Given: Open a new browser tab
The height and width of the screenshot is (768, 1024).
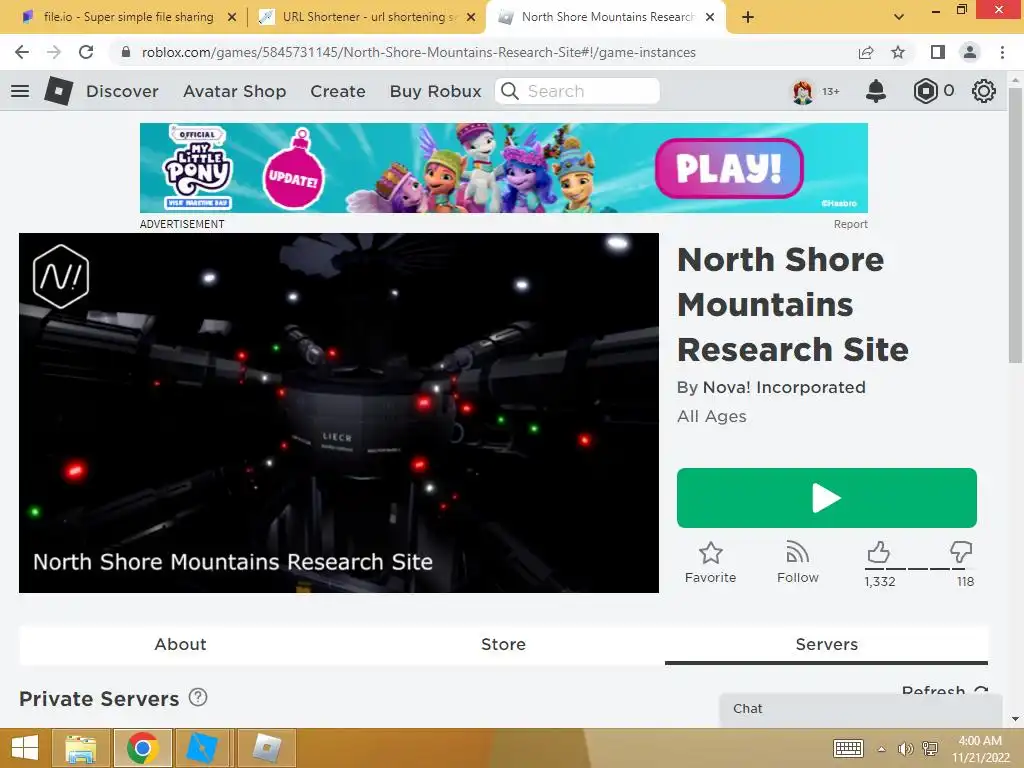Looking at the screenshot, I should (x=748, y=17).
